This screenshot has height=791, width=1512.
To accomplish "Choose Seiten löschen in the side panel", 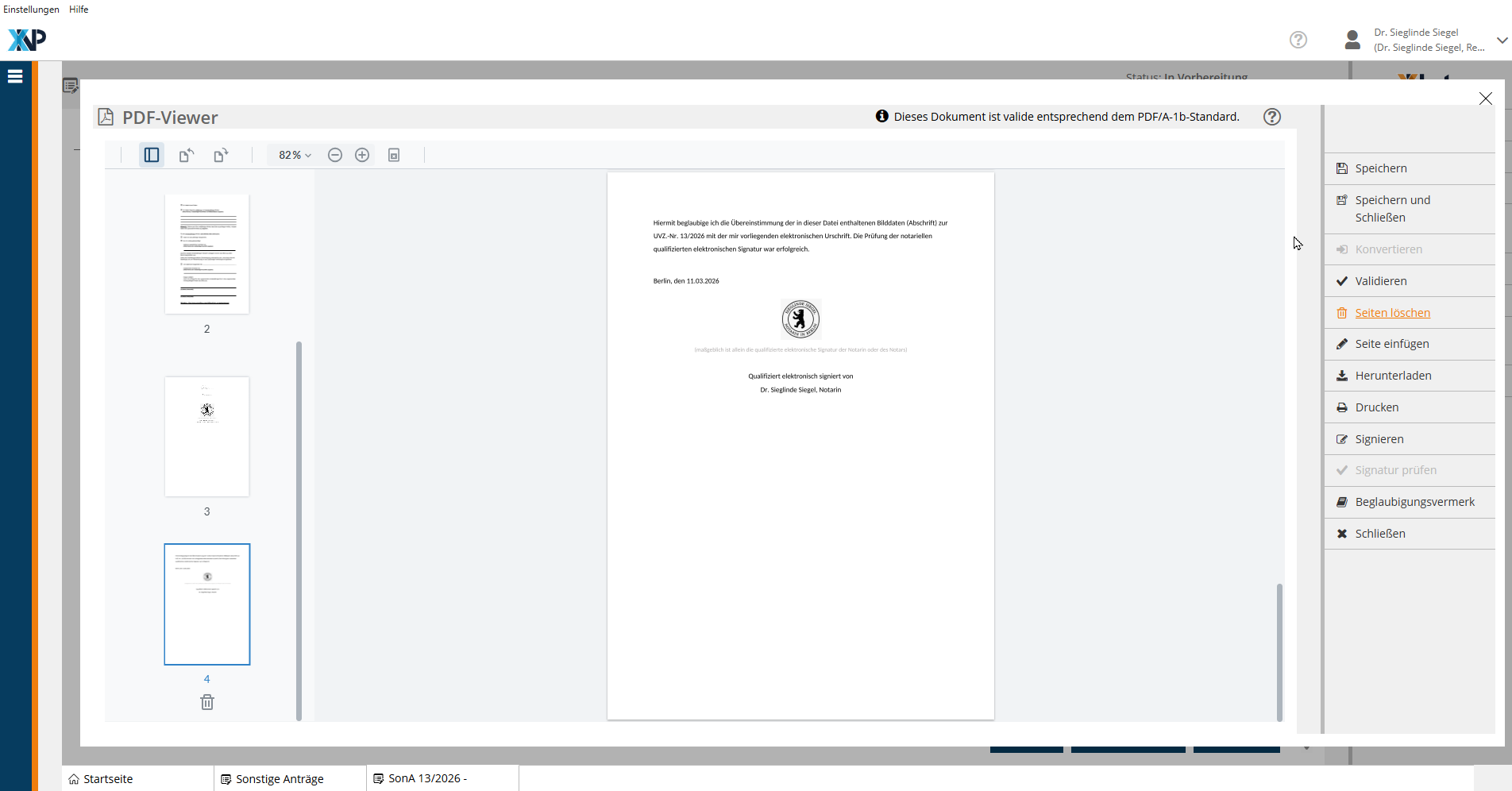I will click(x=1392, y=313).
